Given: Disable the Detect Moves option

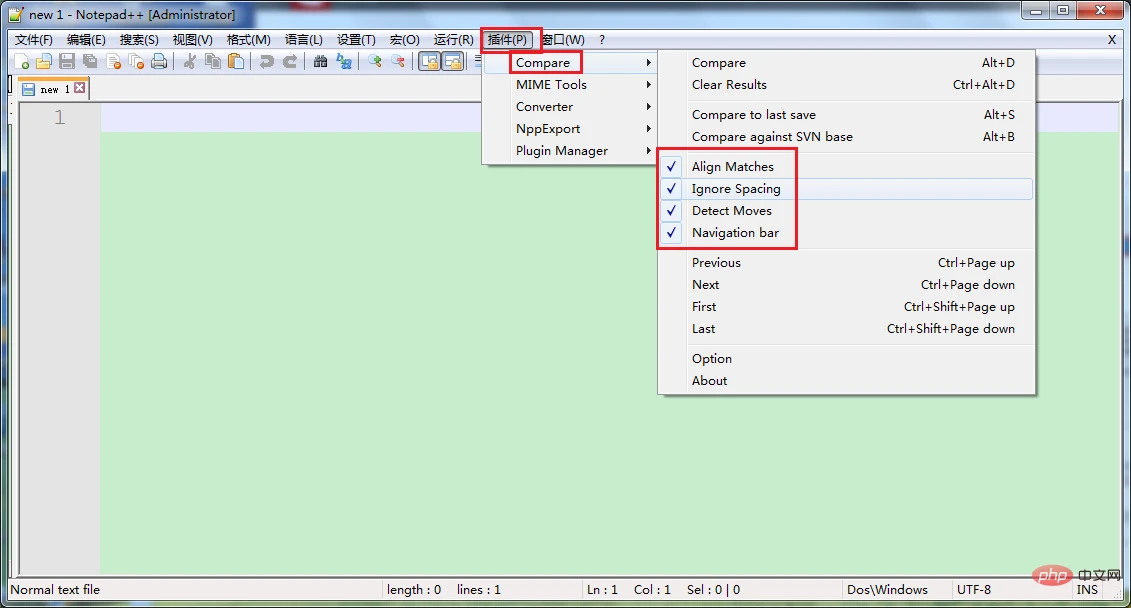Looking at the screenshot, I should [731, 211].
